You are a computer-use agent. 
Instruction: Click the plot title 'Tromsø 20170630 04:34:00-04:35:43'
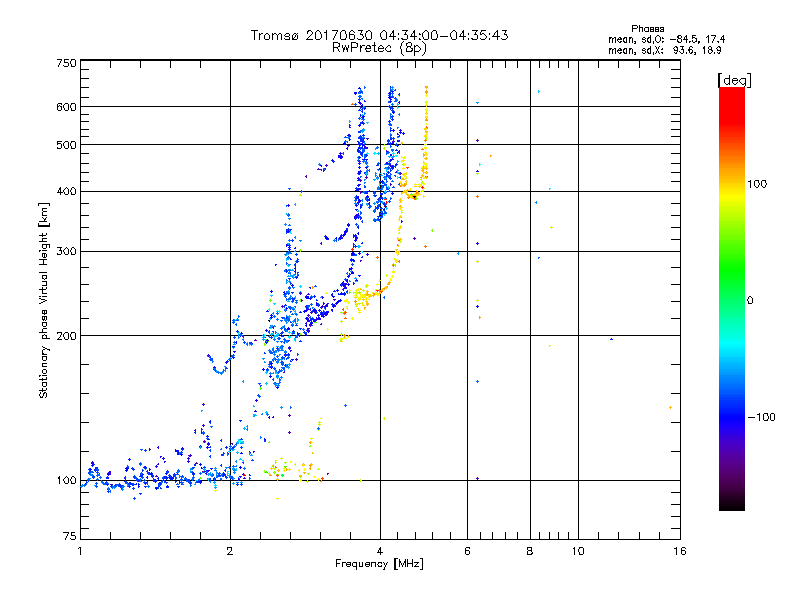click(x=380, y=35)
